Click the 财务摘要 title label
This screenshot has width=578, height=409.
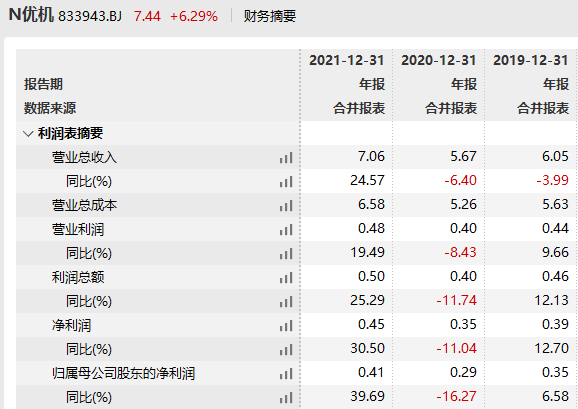click(270, 16)
